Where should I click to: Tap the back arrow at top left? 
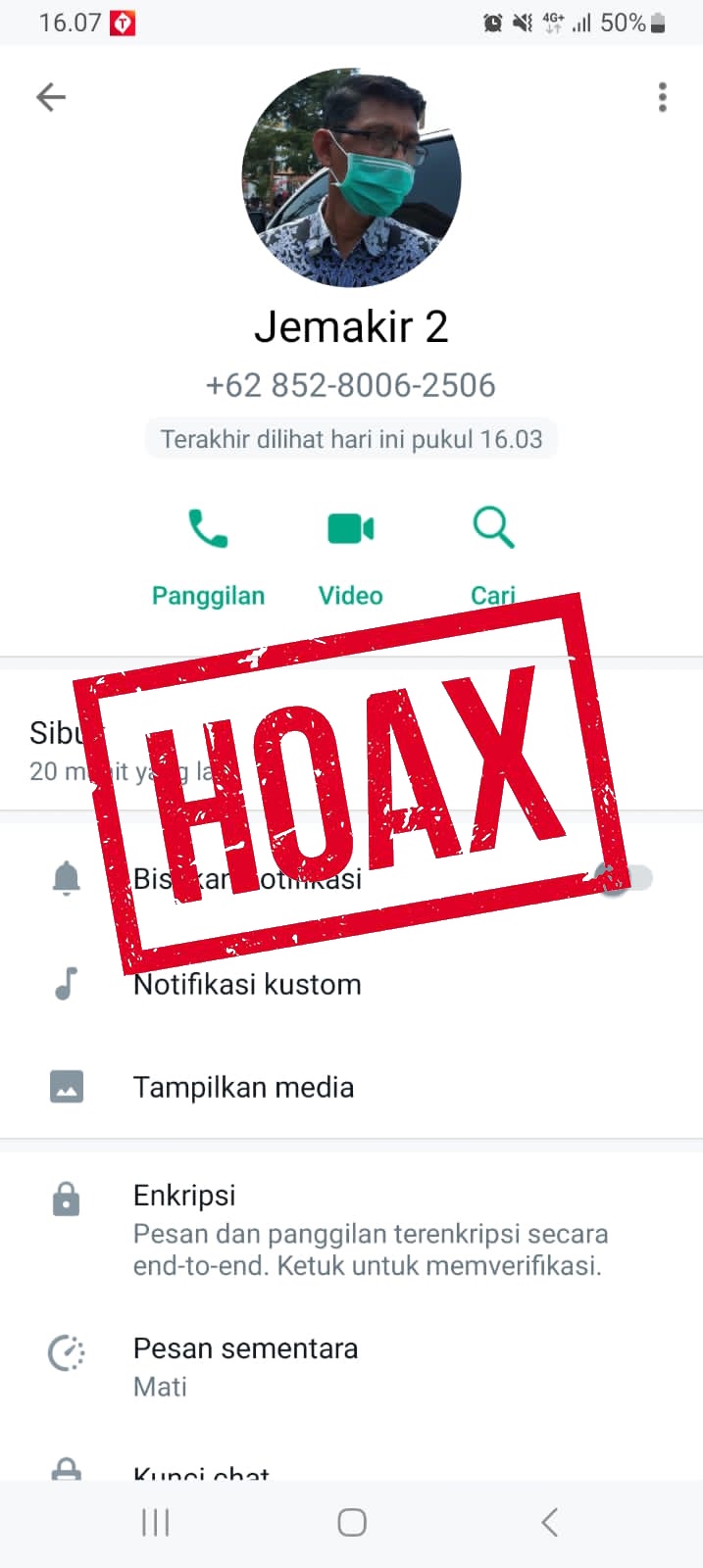point(51,97)
